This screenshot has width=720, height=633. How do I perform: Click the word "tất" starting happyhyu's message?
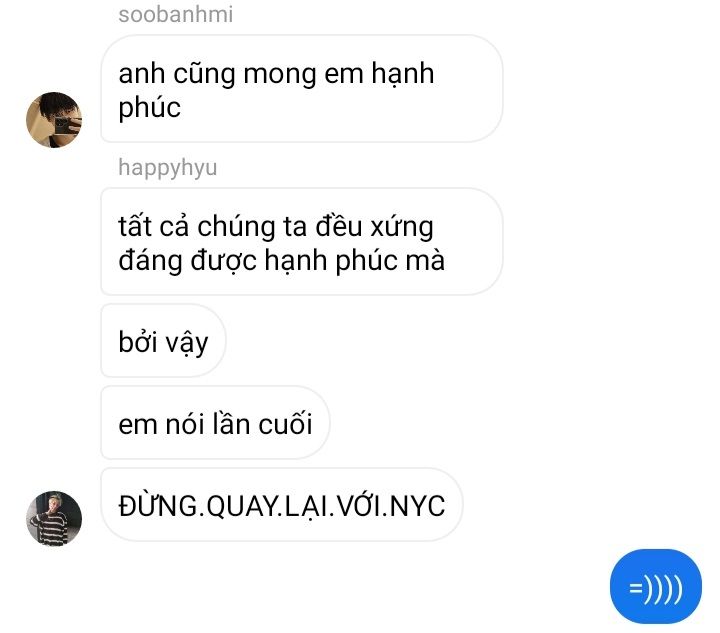coord(135,225)
